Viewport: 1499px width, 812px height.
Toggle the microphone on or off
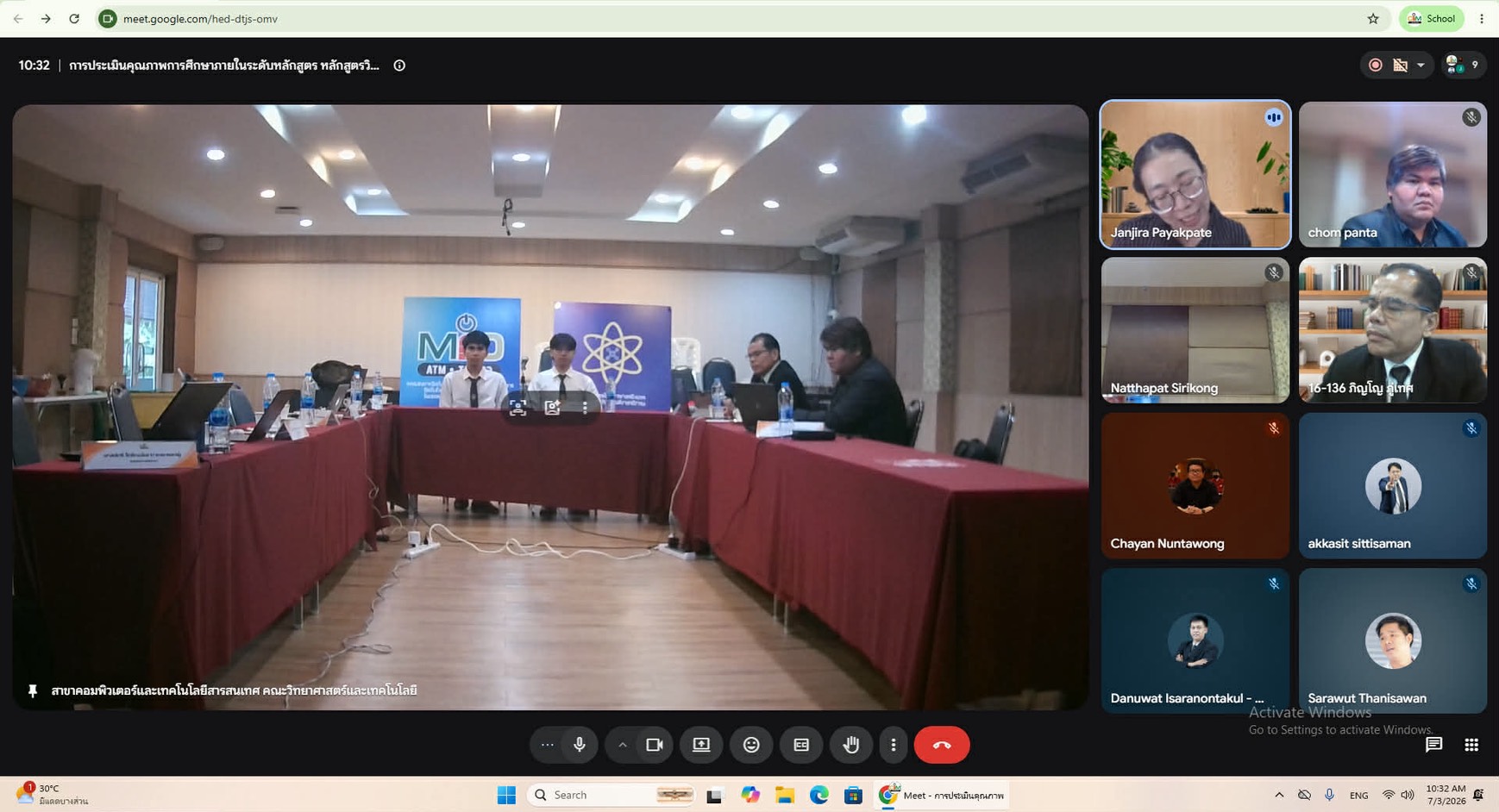click(x=580, y=745)
